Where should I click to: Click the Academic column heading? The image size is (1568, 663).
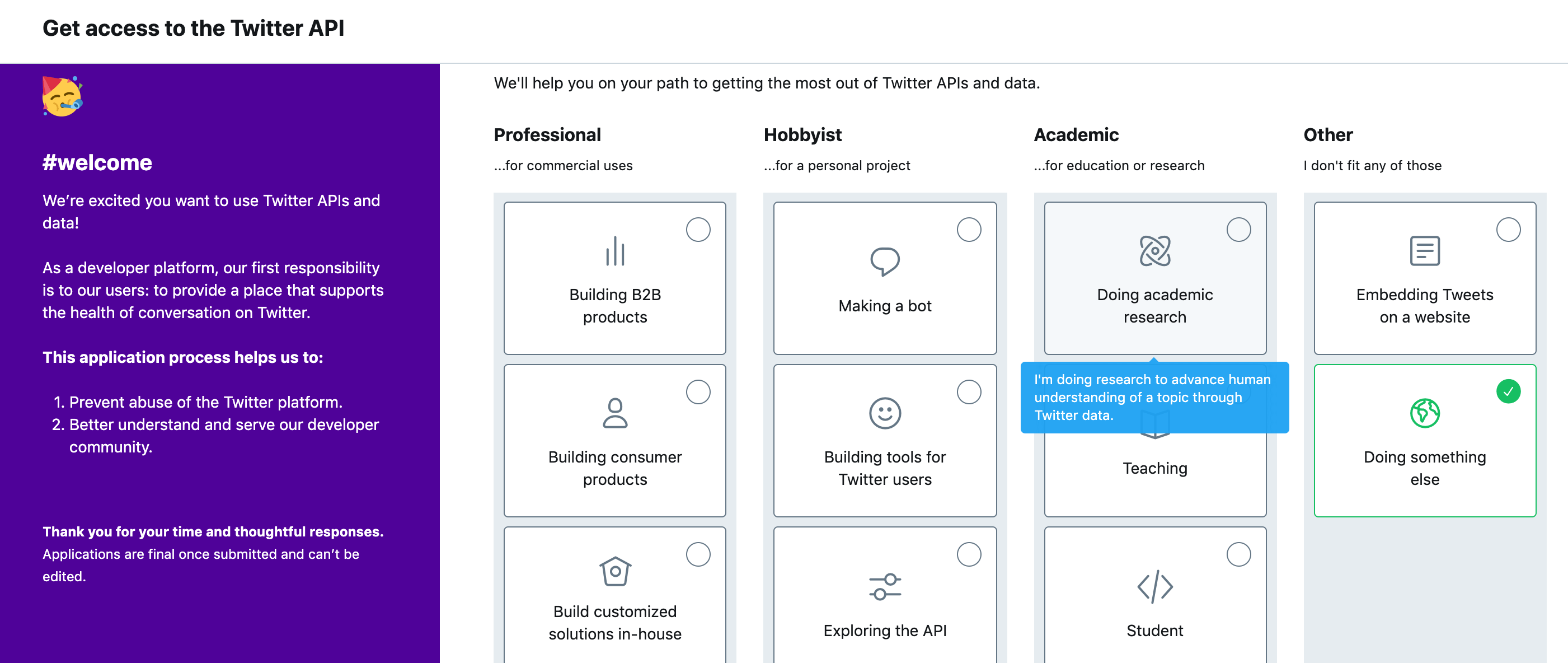1076,134
